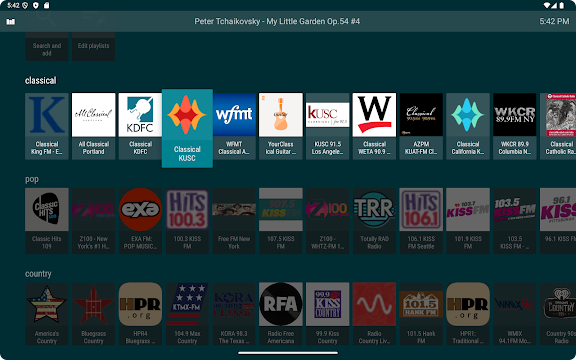The height and width of the screenshot is (360, 576).
Task: Select the country playlist heading
Action: point(38,274)
